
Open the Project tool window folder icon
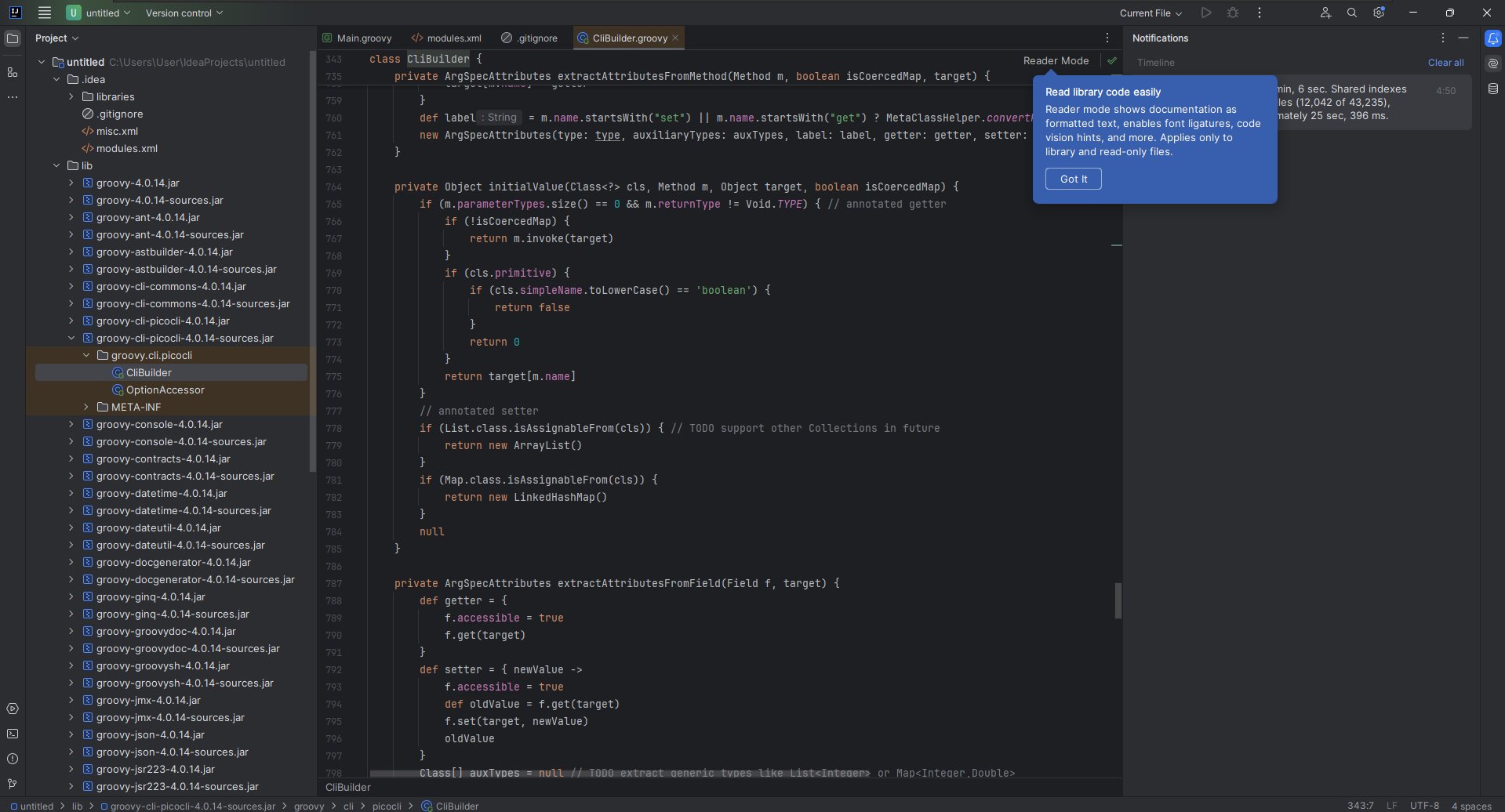[x=13, y=38]
